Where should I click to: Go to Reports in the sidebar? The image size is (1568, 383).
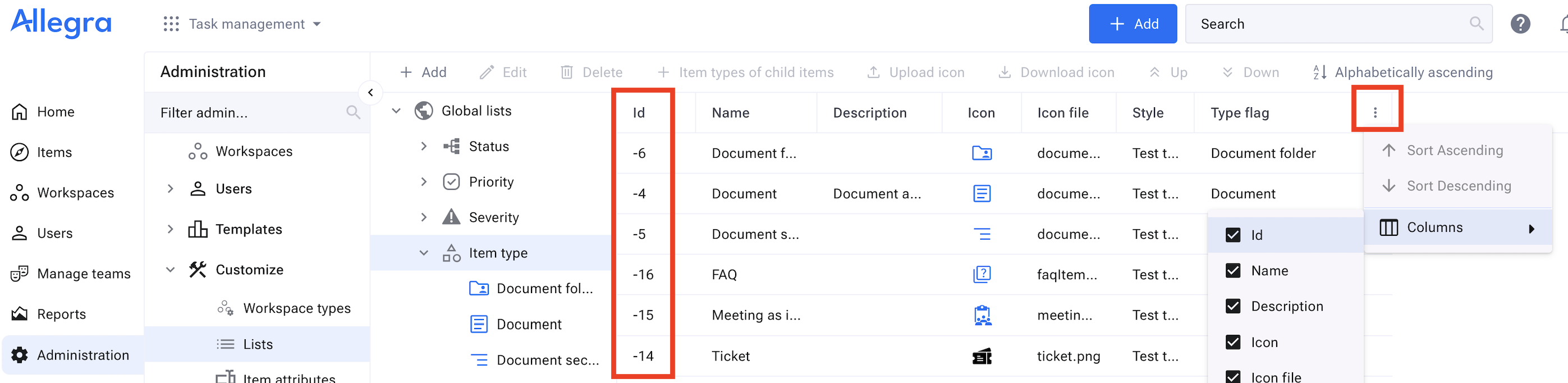[61, 314]
